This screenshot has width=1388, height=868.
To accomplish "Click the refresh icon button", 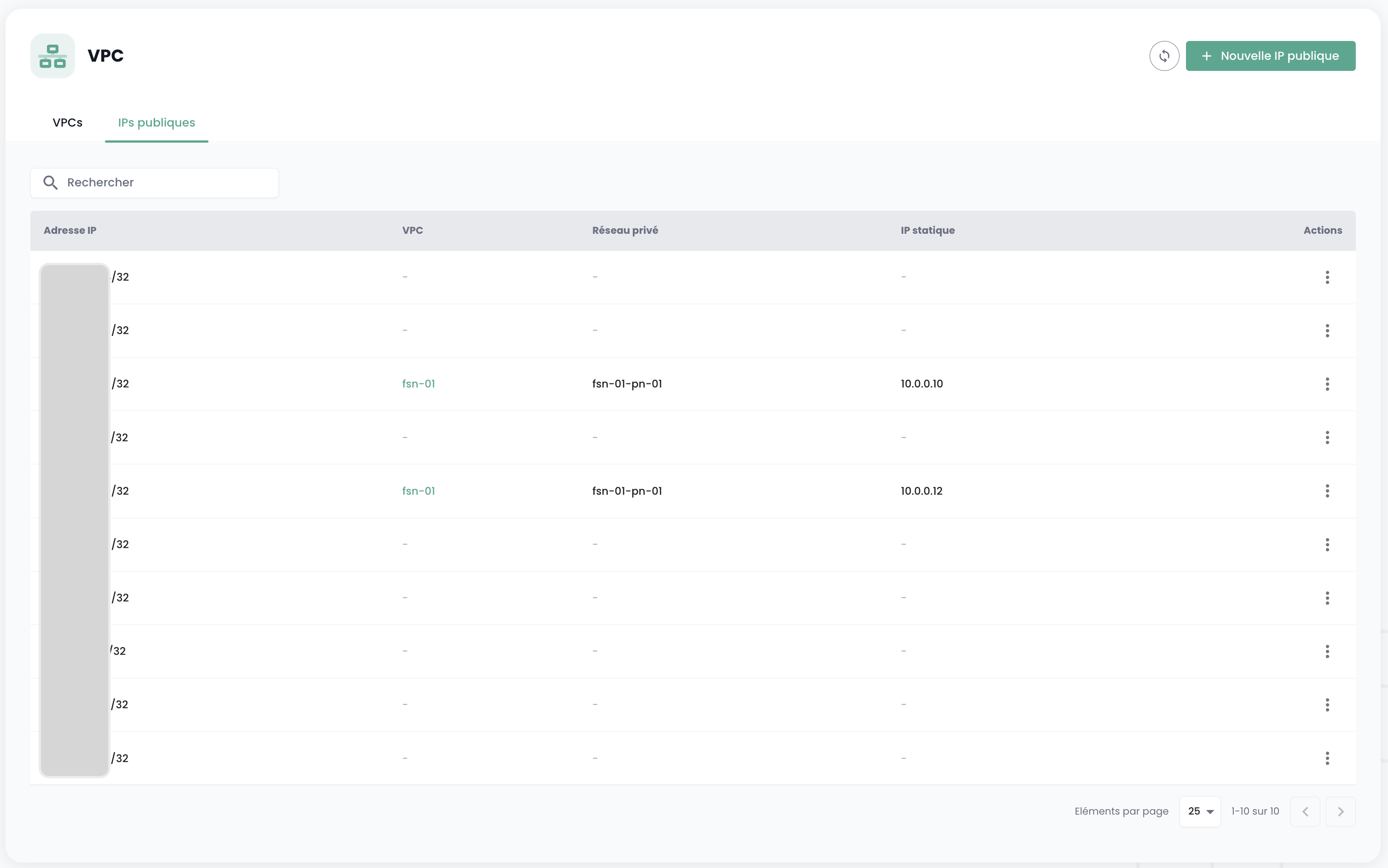I will (1163, 56).
